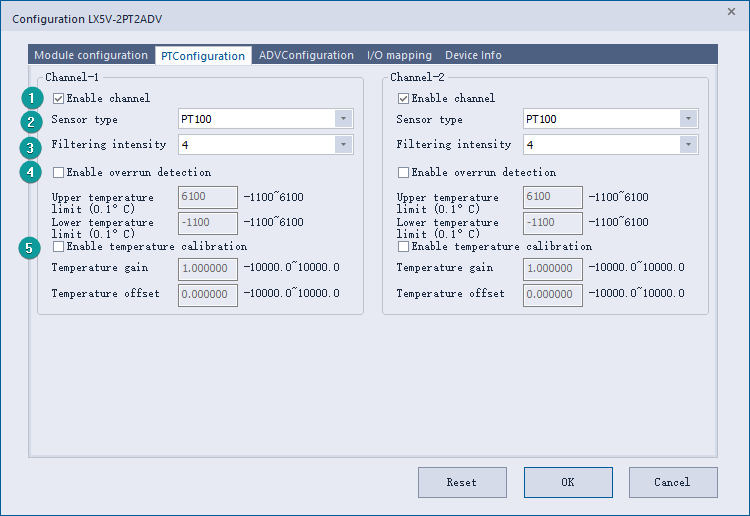Click Channel-1 Temperature offset label
This screenshot has height=516, width=750.
(x=105, y=294)
